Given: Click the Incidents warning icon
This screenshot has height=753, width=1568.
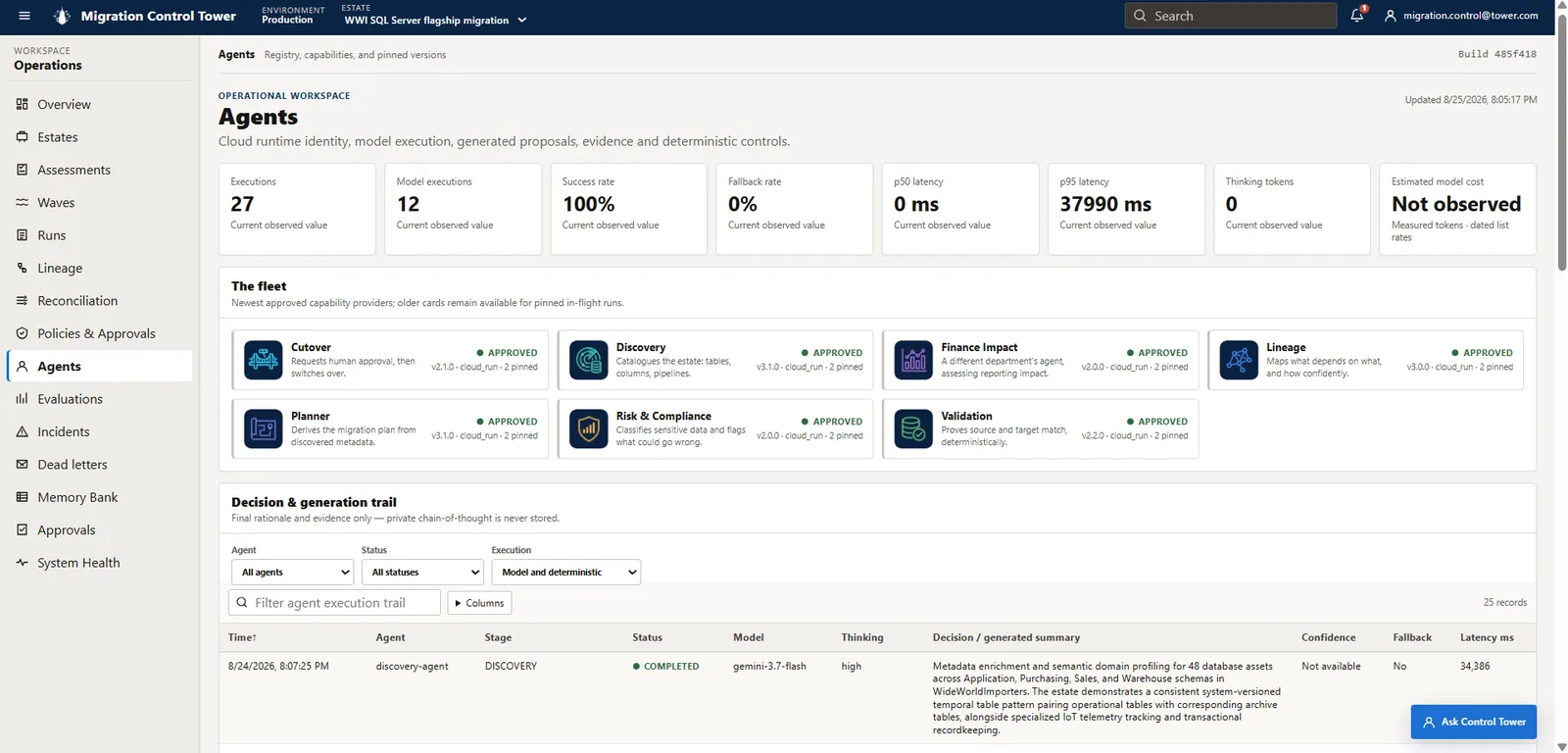Looking at the screenshot, I should point(23,431).
